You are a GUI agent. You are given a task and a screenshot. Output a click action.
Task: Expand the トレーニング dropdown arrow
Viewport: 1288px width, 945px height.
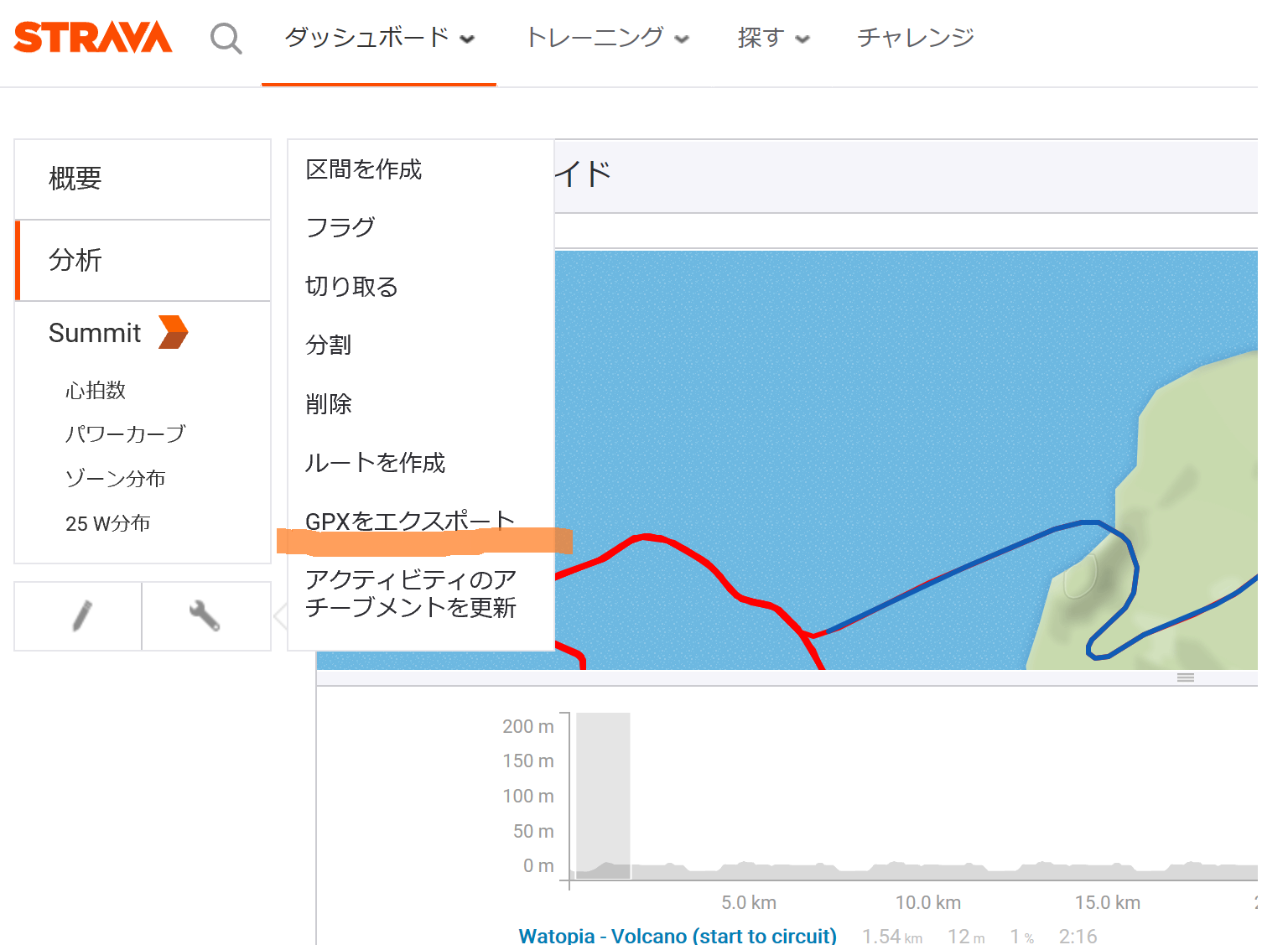pyautogui.click(x=682, y=39)
